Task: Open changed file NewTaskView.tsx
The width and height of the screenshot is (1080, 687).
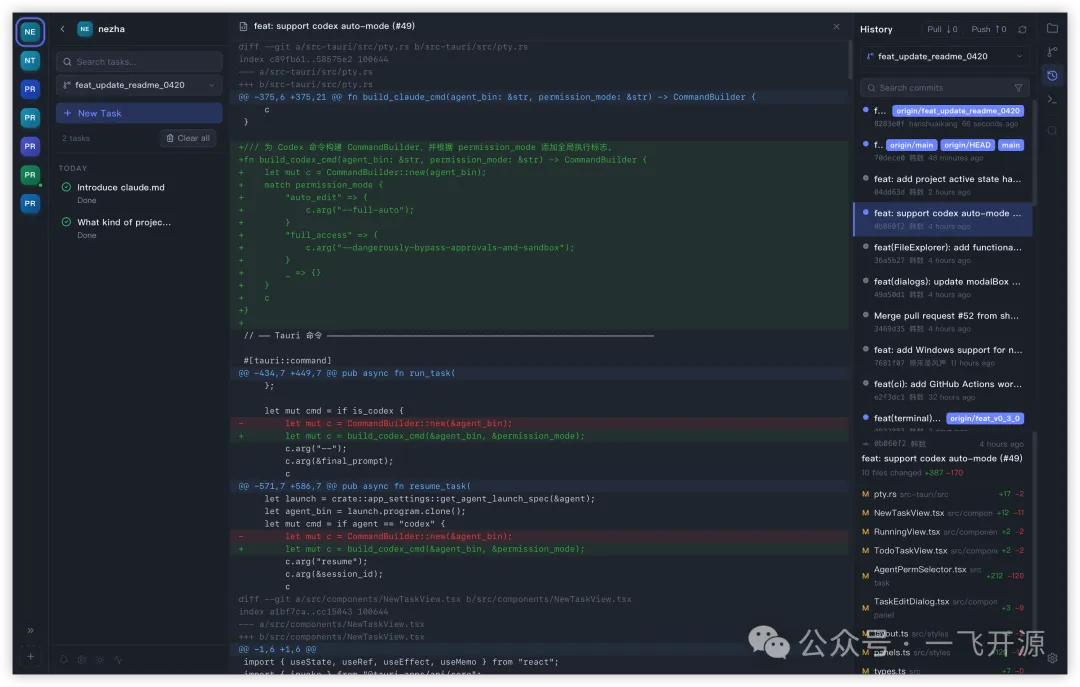Action: tap(942, 513)
